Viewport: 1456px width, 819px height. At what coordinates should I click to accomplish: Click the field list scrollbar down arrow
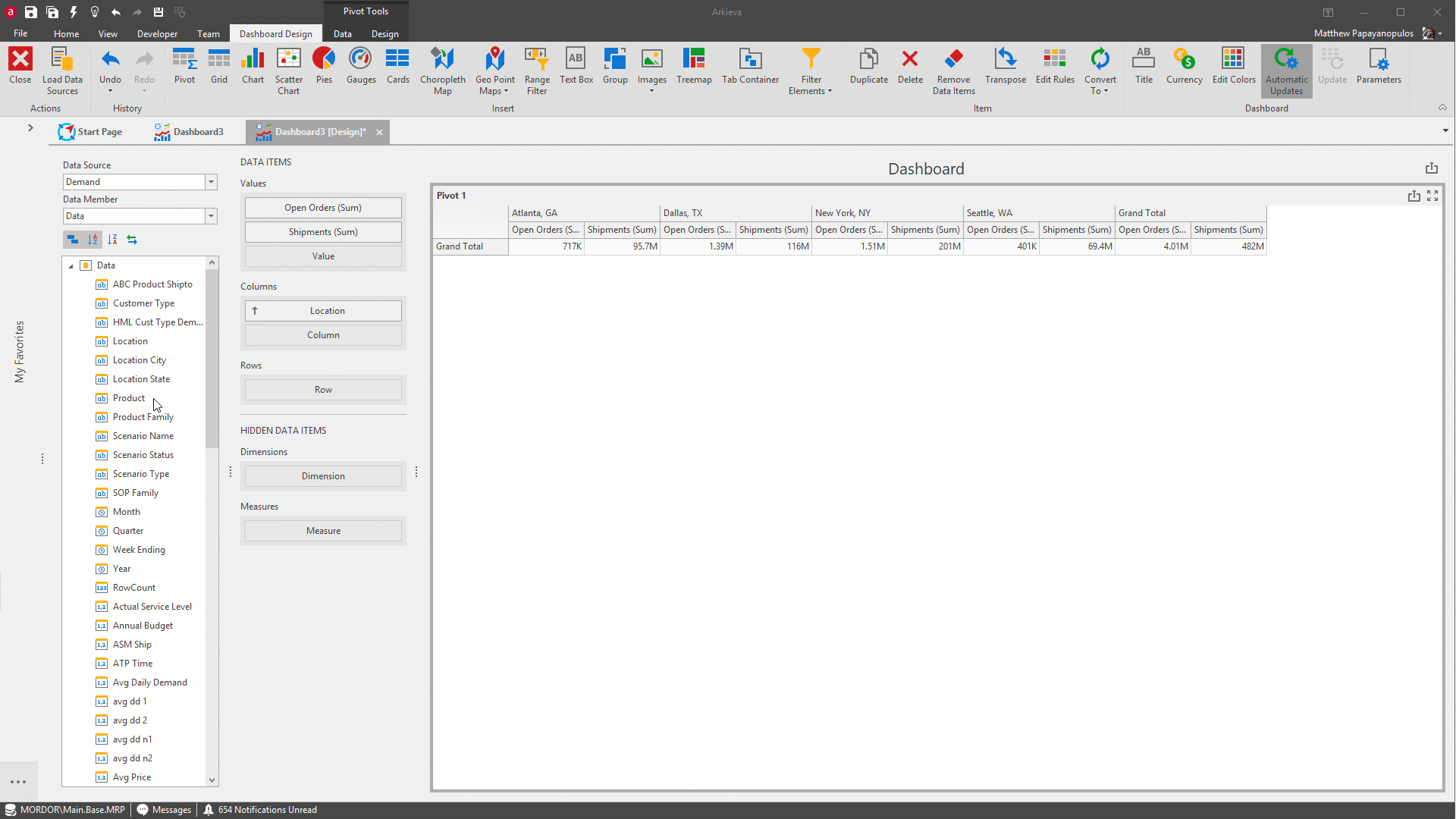point(212,780)
